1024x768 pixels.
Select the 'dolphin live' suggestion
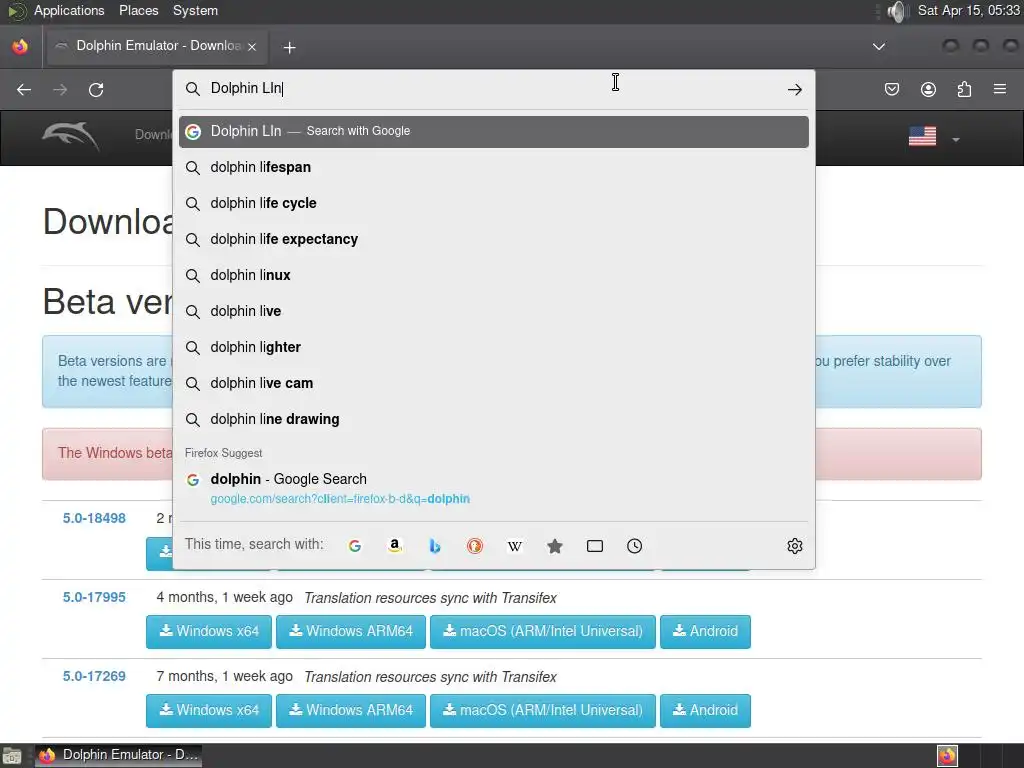pyautogui.click(x=494, y=311)
